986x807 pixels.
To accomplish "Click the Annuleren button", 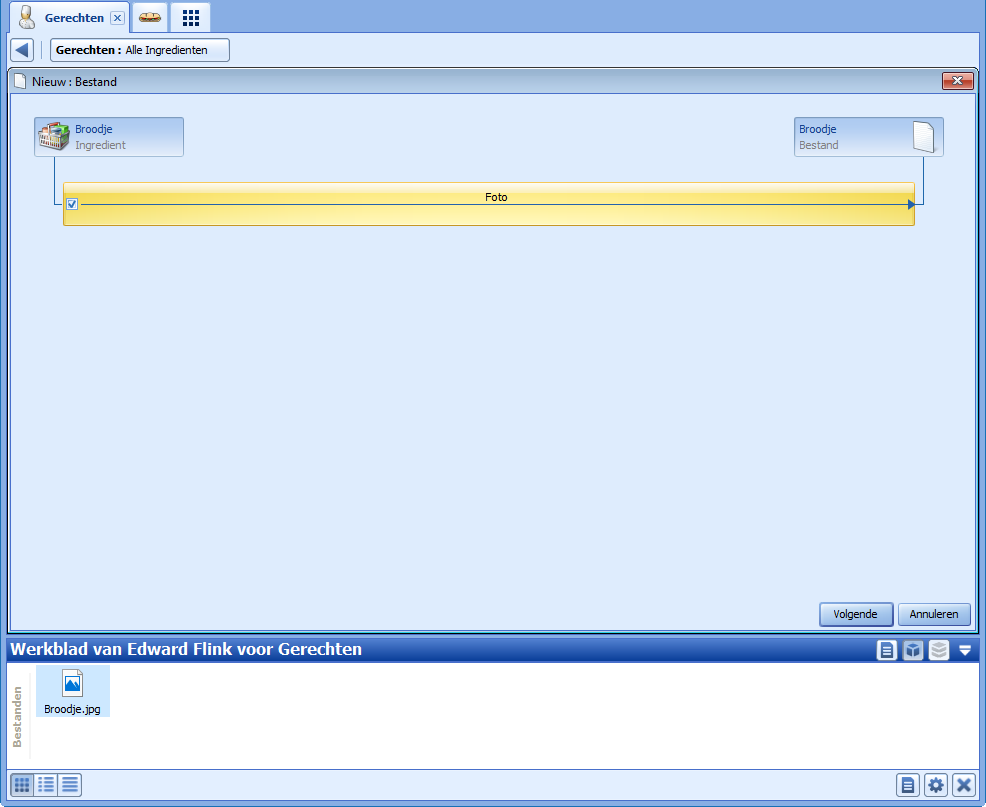I will click(x=934, y=614).
